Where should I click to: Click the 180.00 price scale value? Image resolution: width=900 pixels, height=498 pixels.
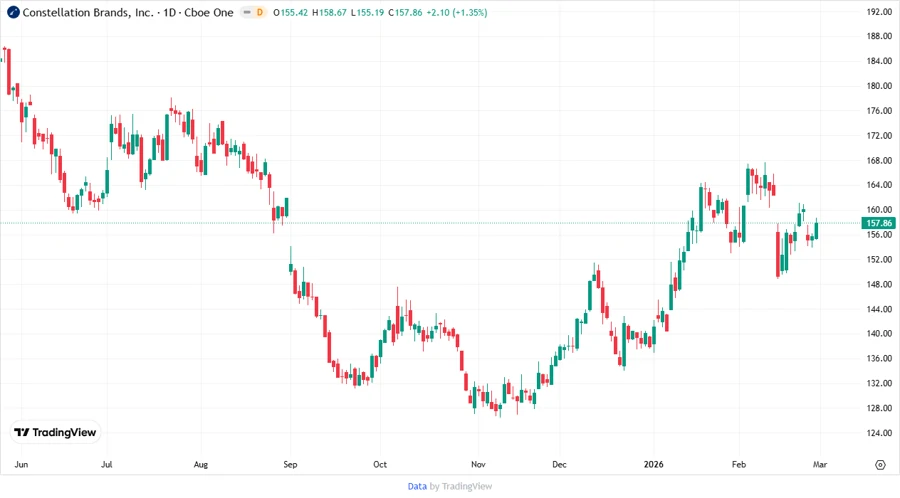(x=879, y=86)
